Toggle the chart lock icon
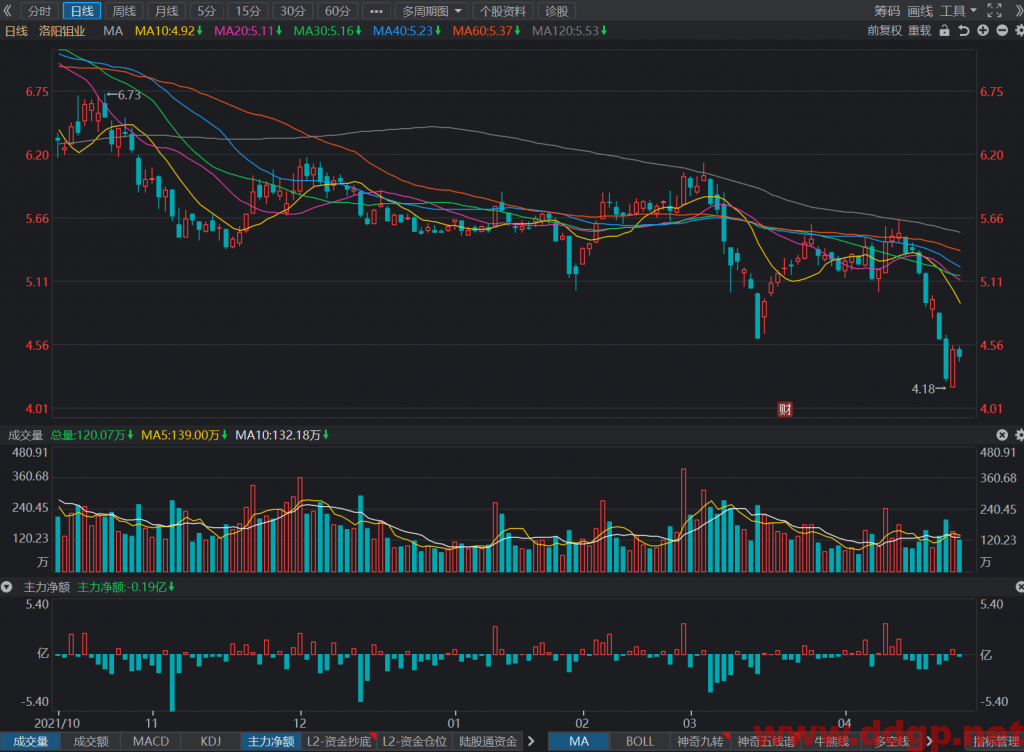The image size is (1024, 752). click(x=944, y=31)
